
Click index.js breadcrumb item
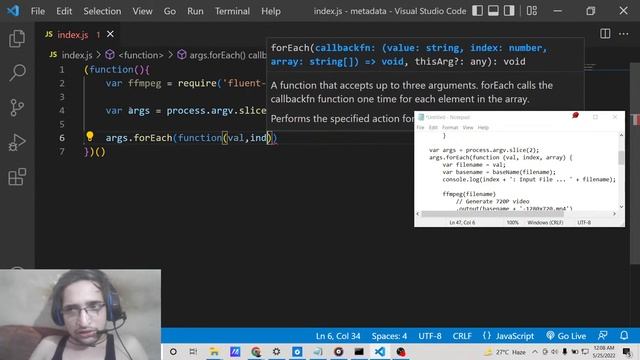[77, 55]
